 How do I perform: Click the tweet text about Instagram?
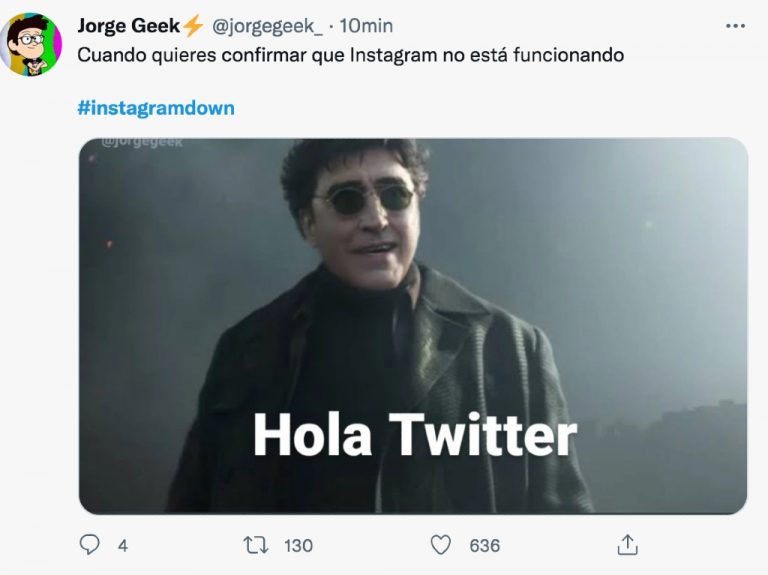(x=351, y=55)
